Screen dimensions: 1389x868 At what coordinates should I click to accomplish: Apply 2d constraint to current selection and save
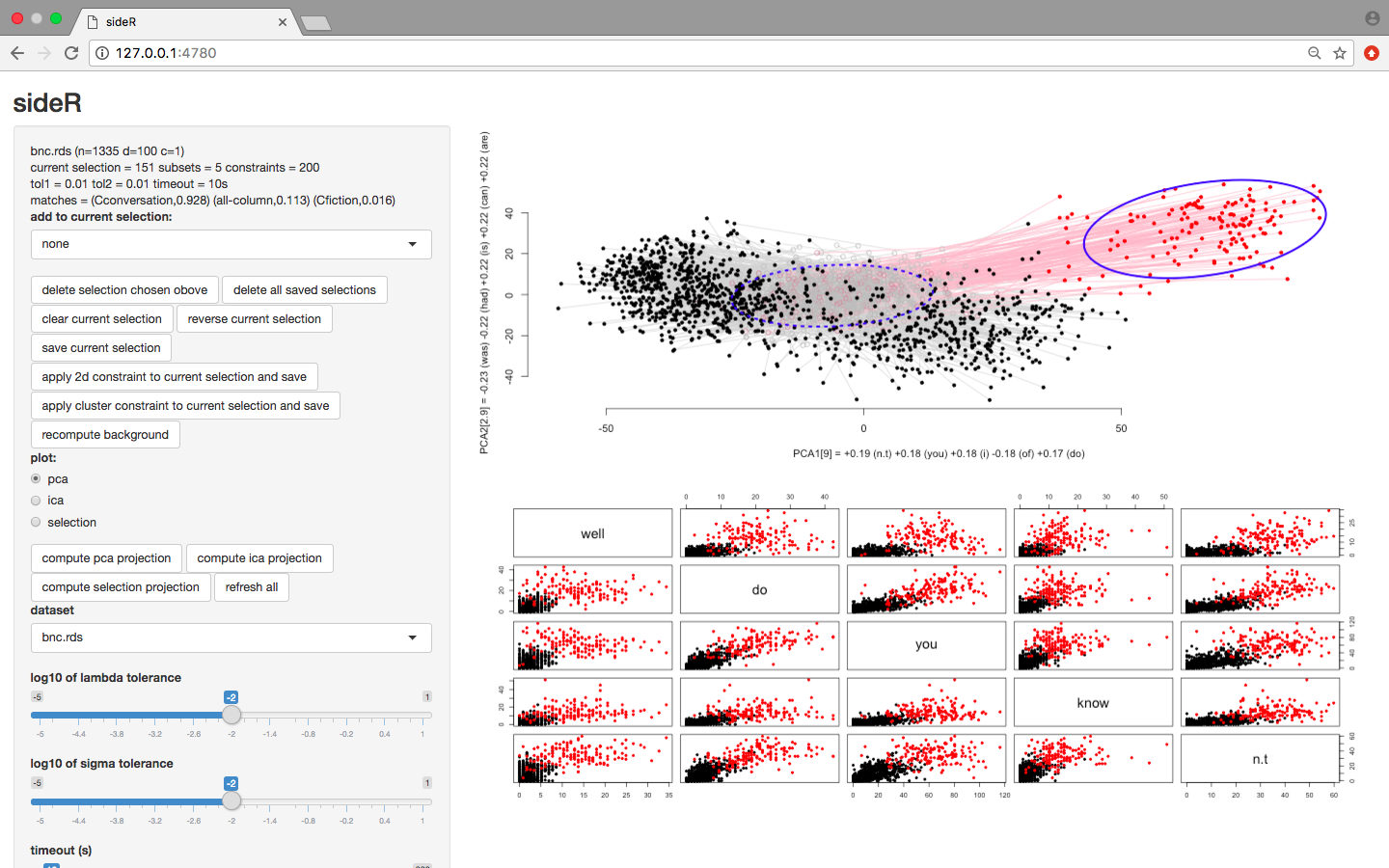(175, 377)
